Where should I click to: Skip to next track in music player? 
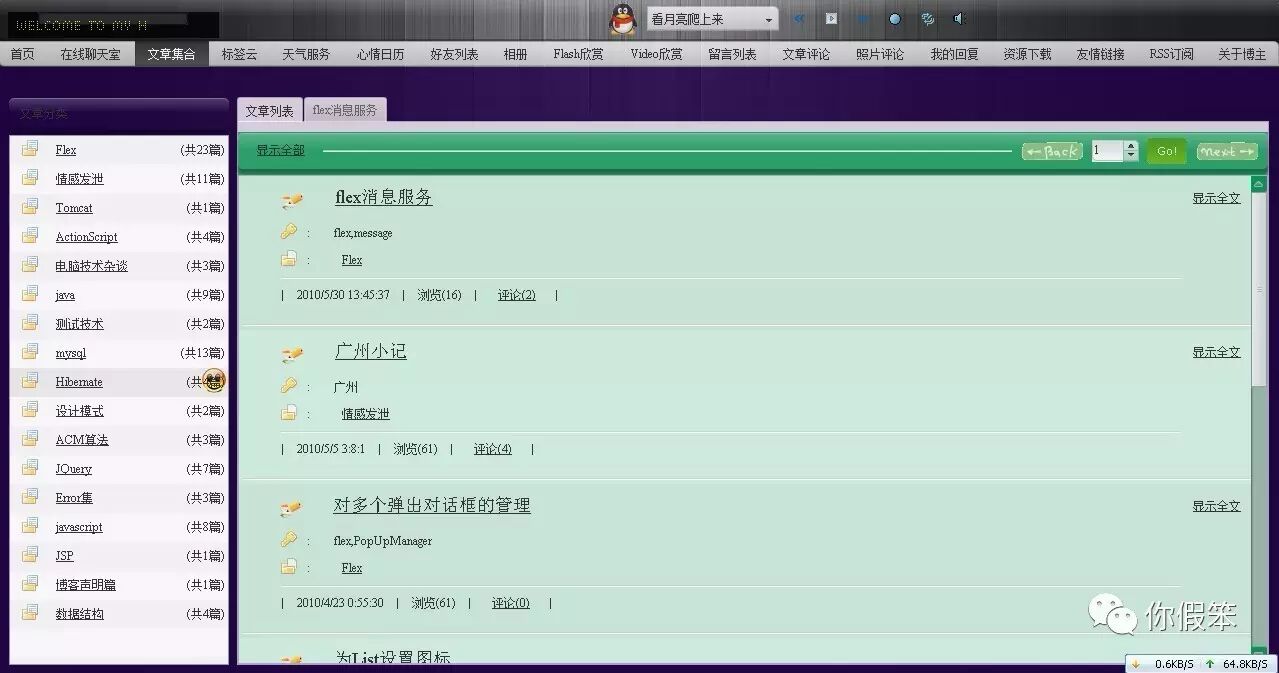click(x=863, y=19)
